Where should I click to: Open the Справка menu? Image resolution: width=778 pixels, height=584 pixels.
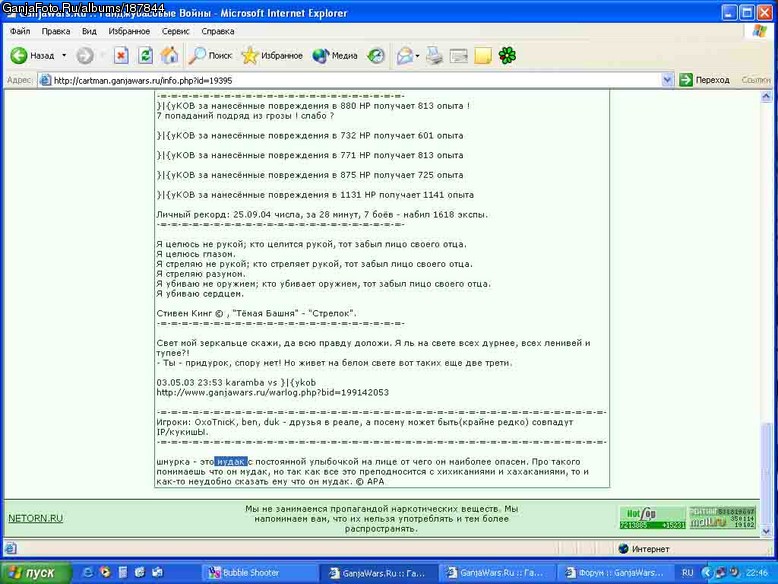(218, 31)
